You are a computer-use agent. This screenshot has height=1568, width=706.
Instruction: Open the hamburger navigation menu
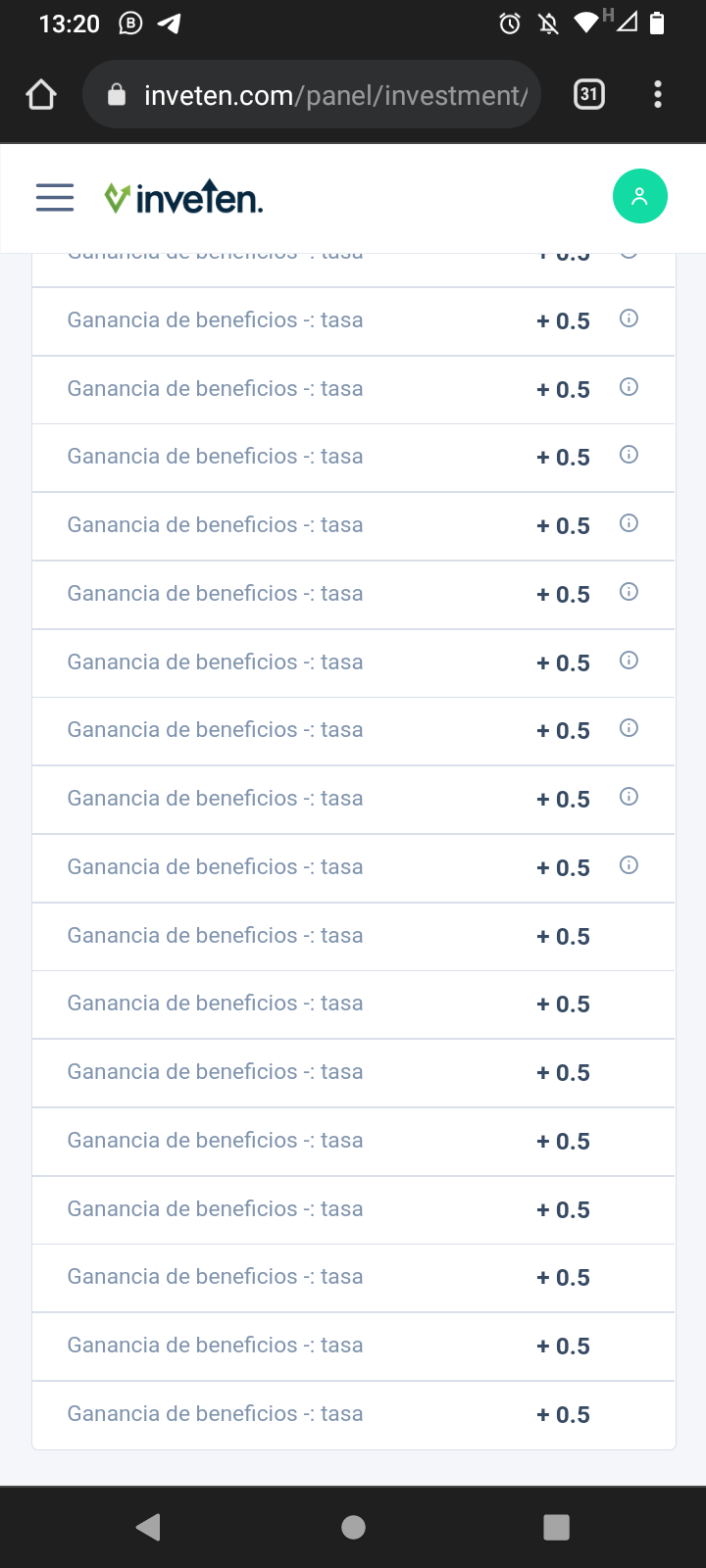coord(55,197)
